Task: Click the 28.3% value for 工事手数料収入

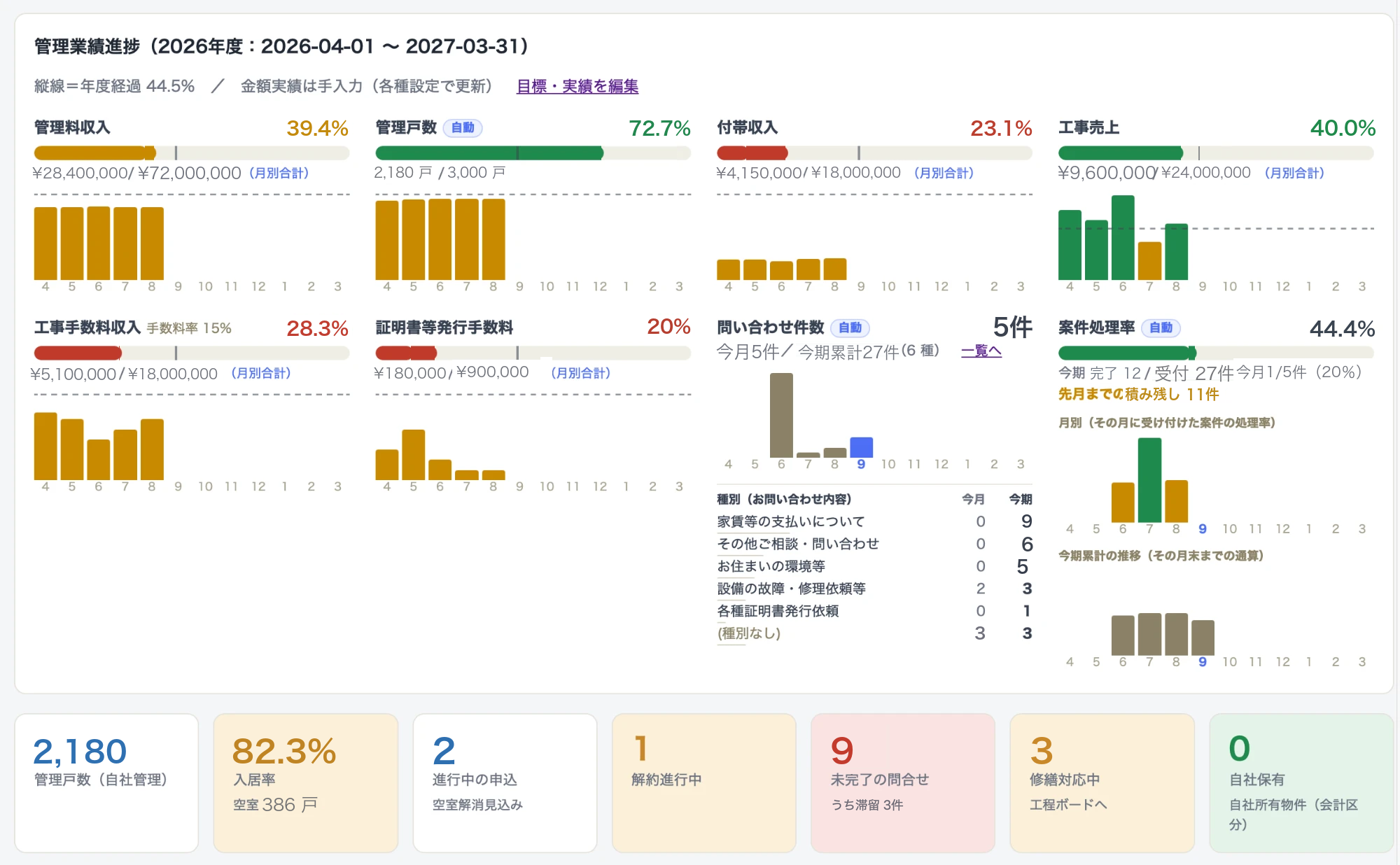Action: 317,328
